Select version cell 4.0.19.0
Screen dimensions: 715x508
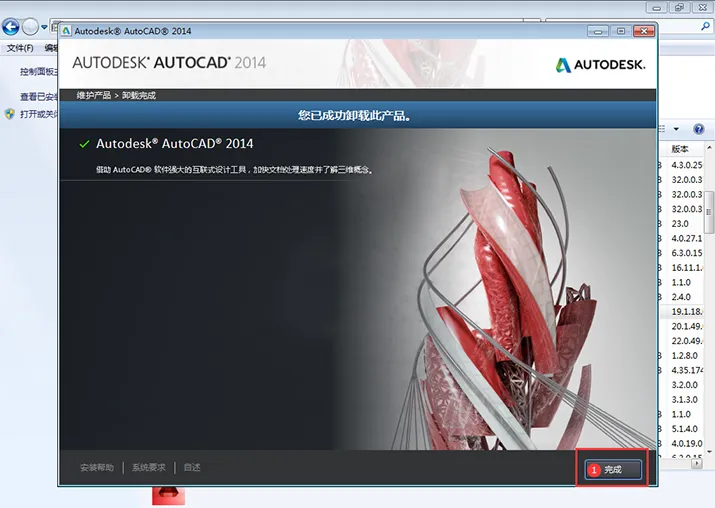(687, 443)
